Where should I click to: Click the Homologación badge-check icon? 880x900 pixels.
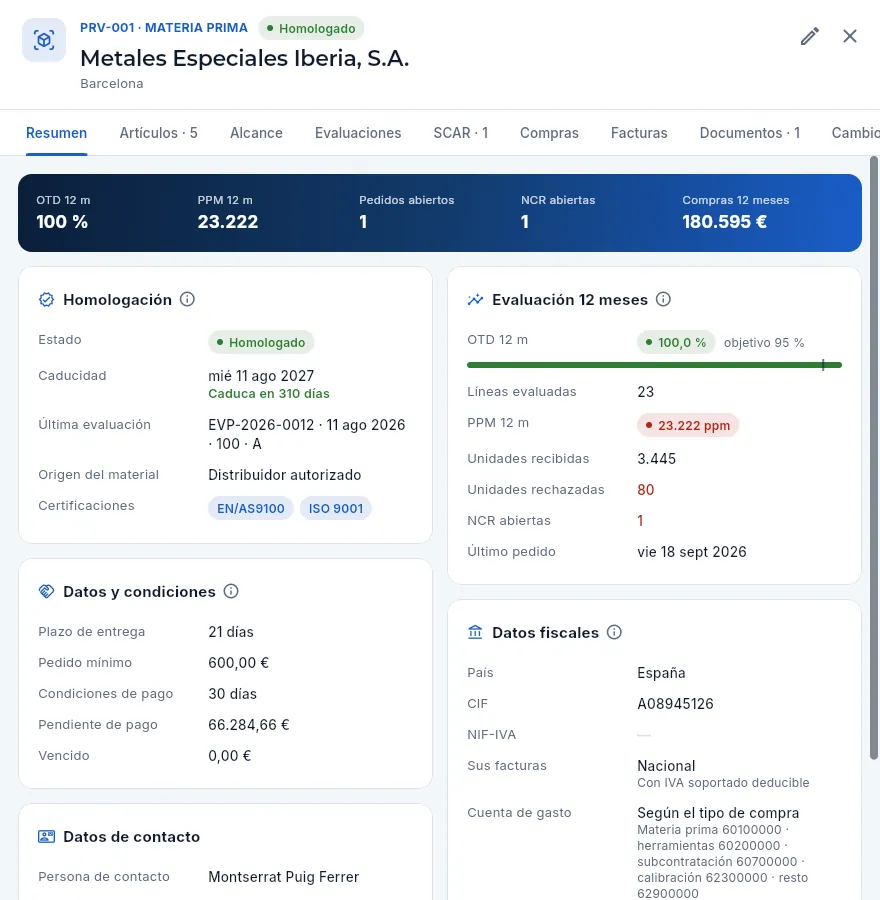tap(46, 300)
